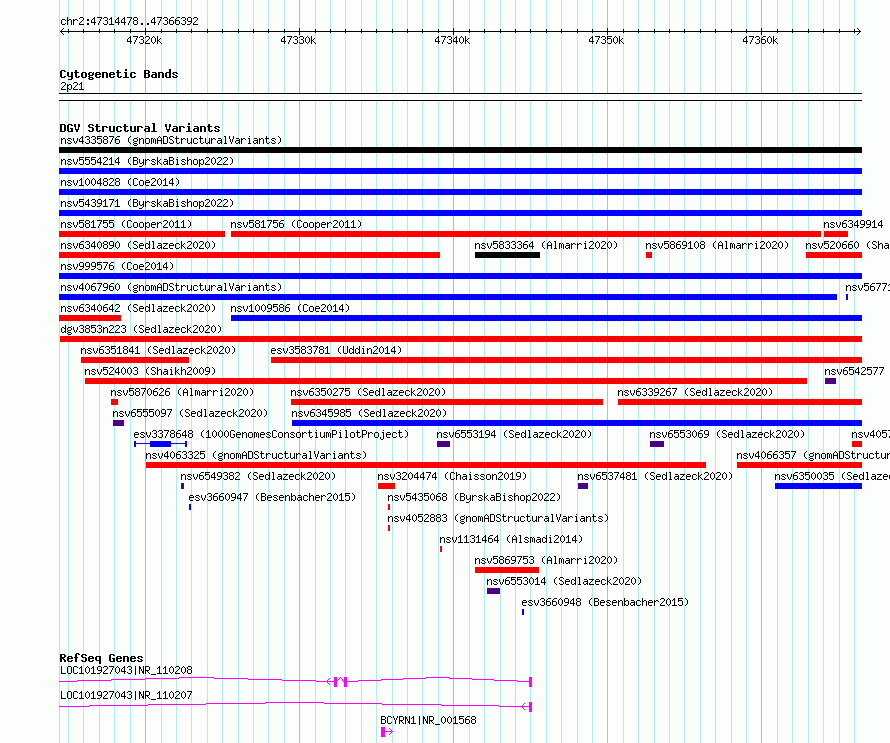
Task: Click the LOC101927043 NR_110208 gene label
Action: click(x=126, y=670)
